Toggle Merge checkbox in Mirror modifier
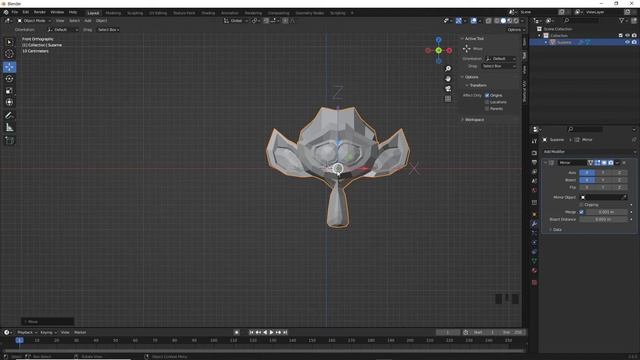 [x=582, y=212]
